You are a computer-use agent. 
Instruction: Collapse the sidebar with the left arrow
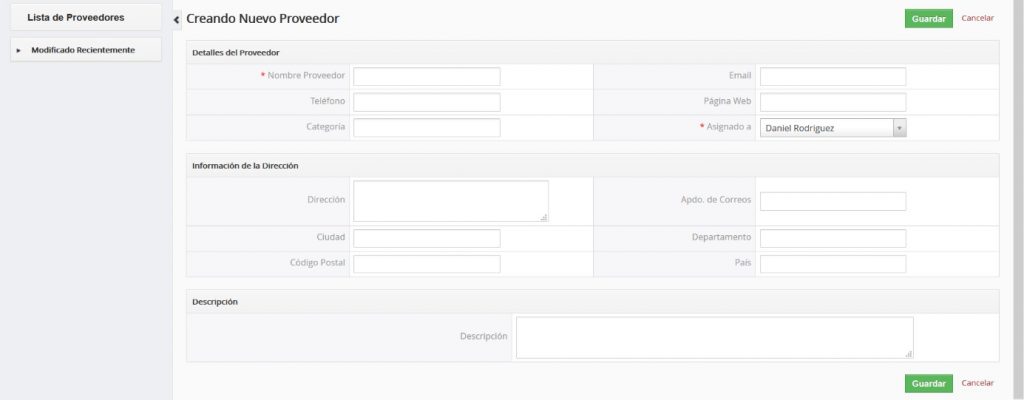[x=177, y=19]
